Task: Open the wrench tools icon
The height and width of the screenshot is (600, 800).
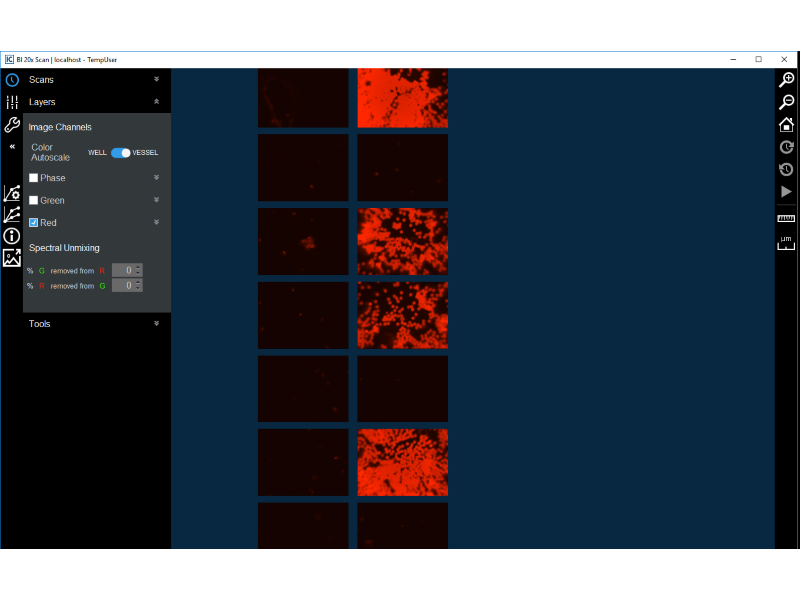Action: 12,124
